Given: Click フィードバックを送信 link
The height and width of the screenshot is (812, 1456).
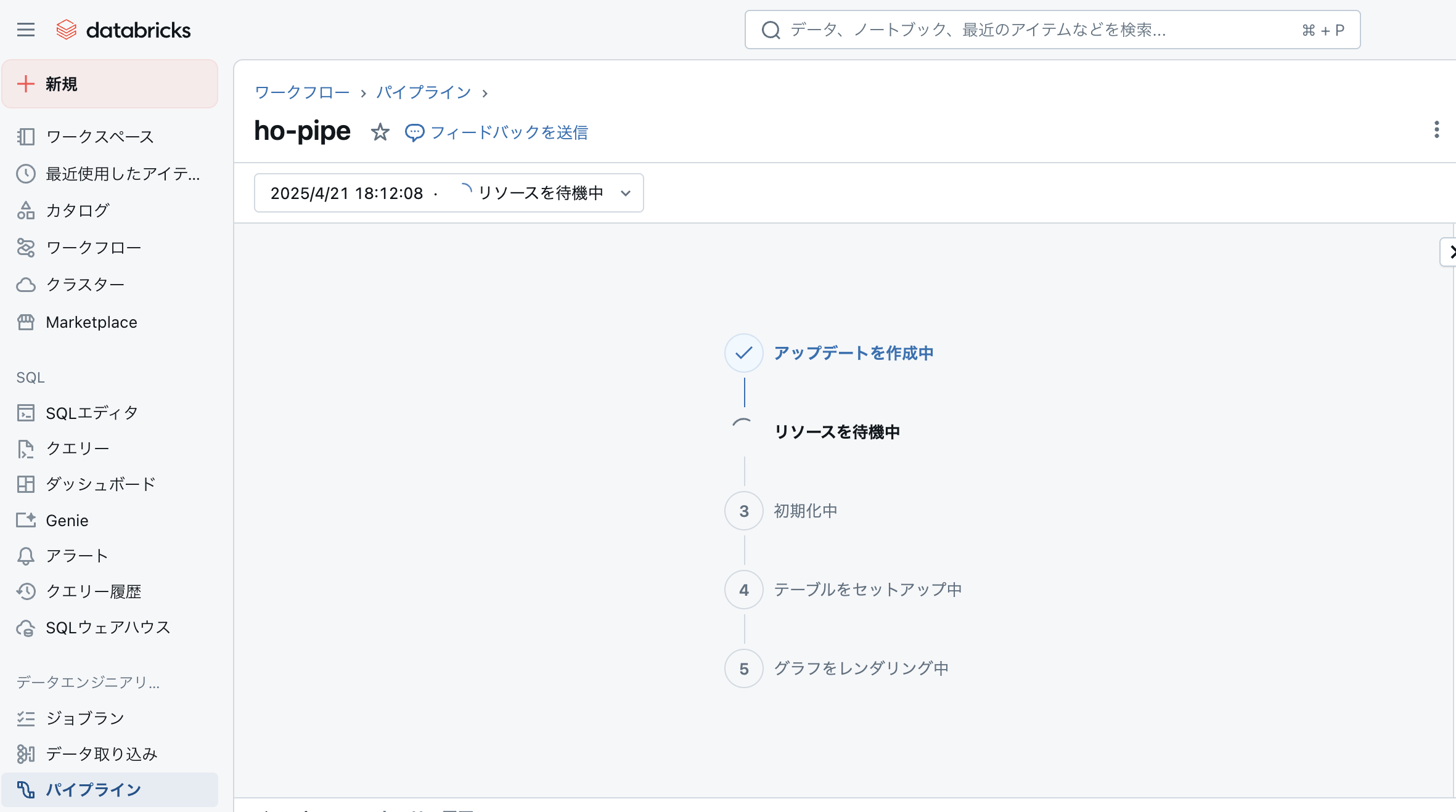Looking at the screenshot, I should 510,132.
